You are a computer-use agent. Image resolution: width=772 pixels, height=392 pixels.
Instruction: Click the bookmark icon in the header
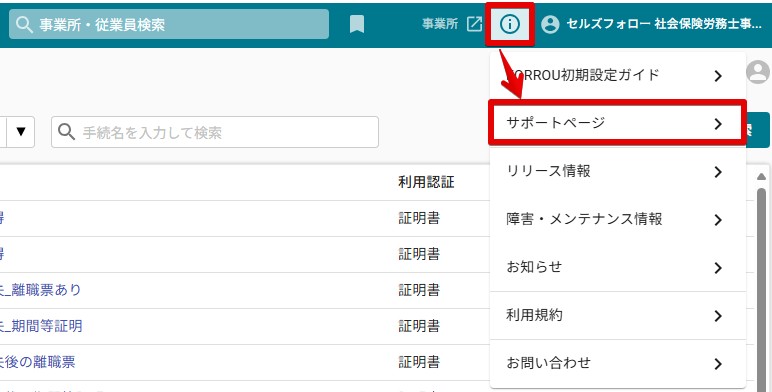coord(357,24)
